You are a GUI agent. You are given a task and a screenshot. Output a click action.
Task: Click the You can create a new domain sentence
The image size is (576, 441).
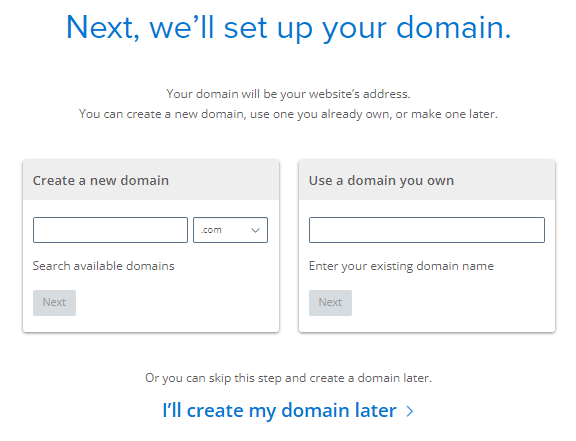point(288,114)
